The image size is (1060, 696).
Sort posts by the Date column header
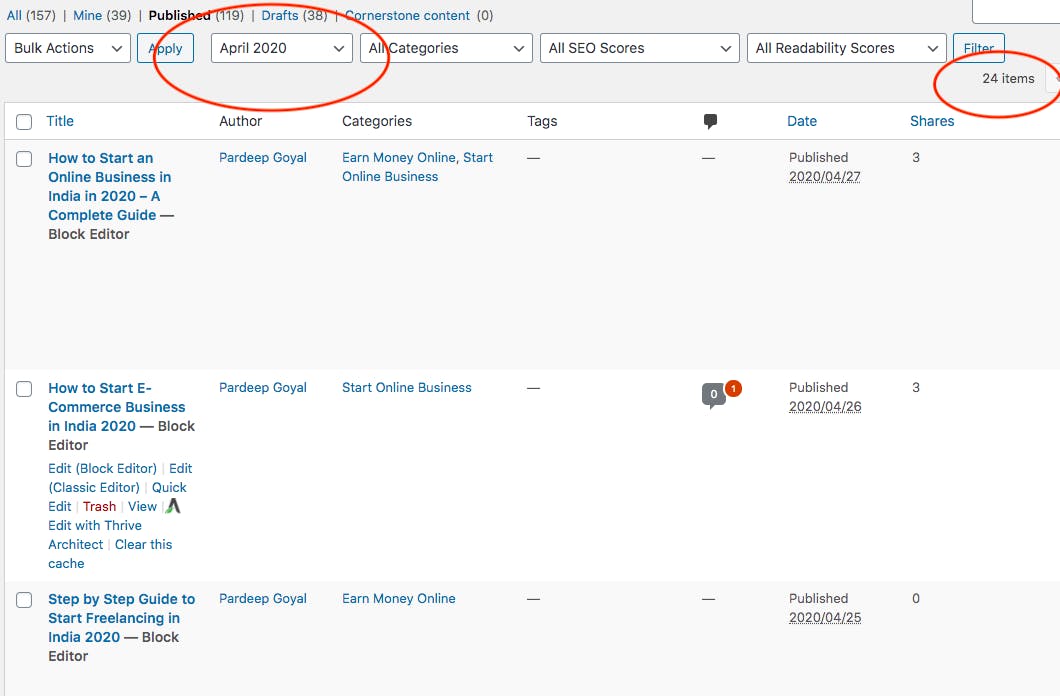[801, 121]
